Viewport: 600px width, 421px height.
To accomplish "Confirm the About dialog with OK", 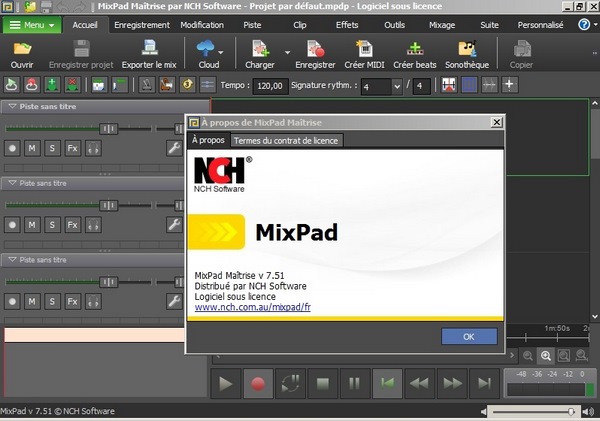I will point(469,336).
